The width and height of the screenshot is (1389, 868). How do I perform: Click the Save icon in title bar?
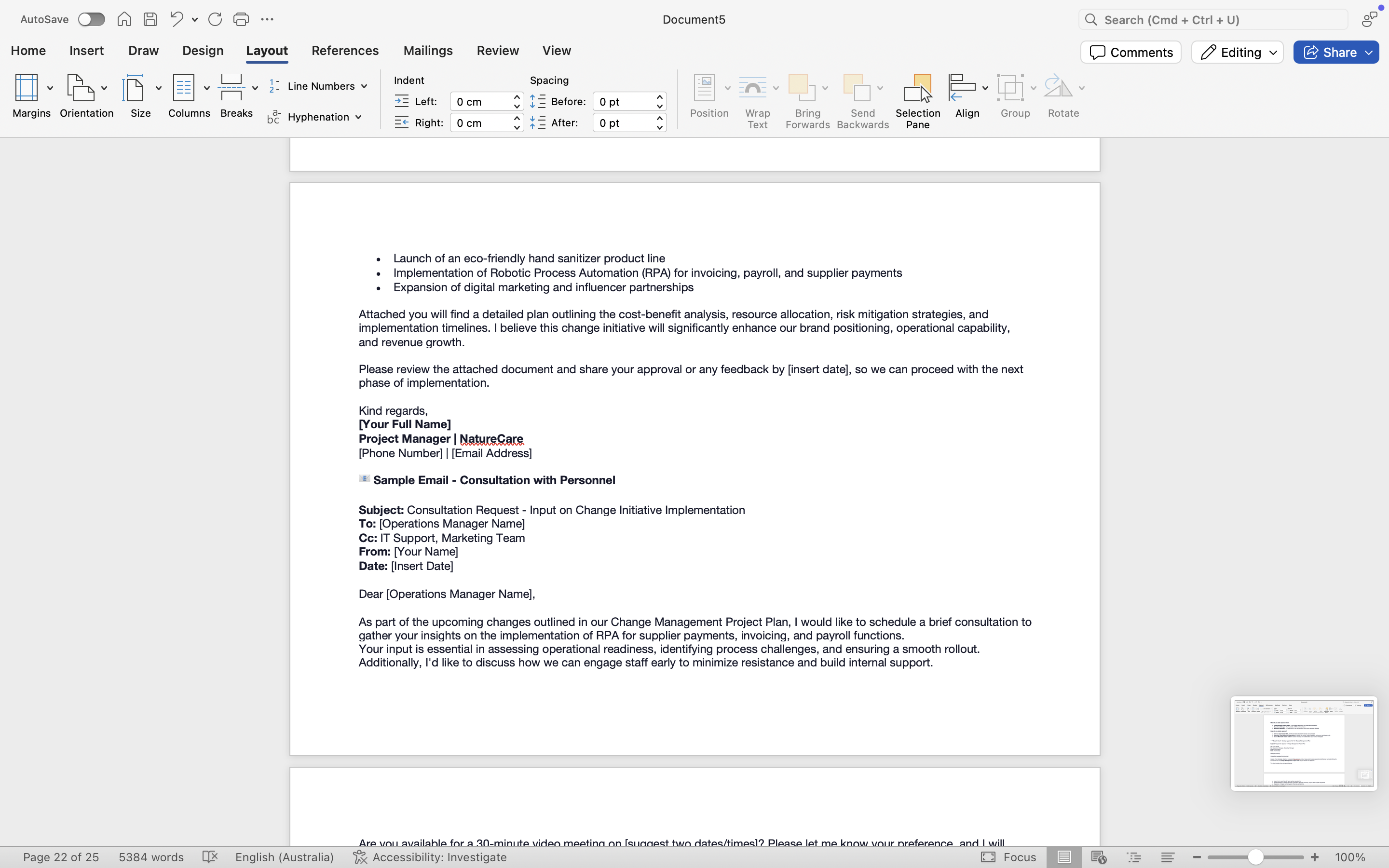click(x=150, y=19)
